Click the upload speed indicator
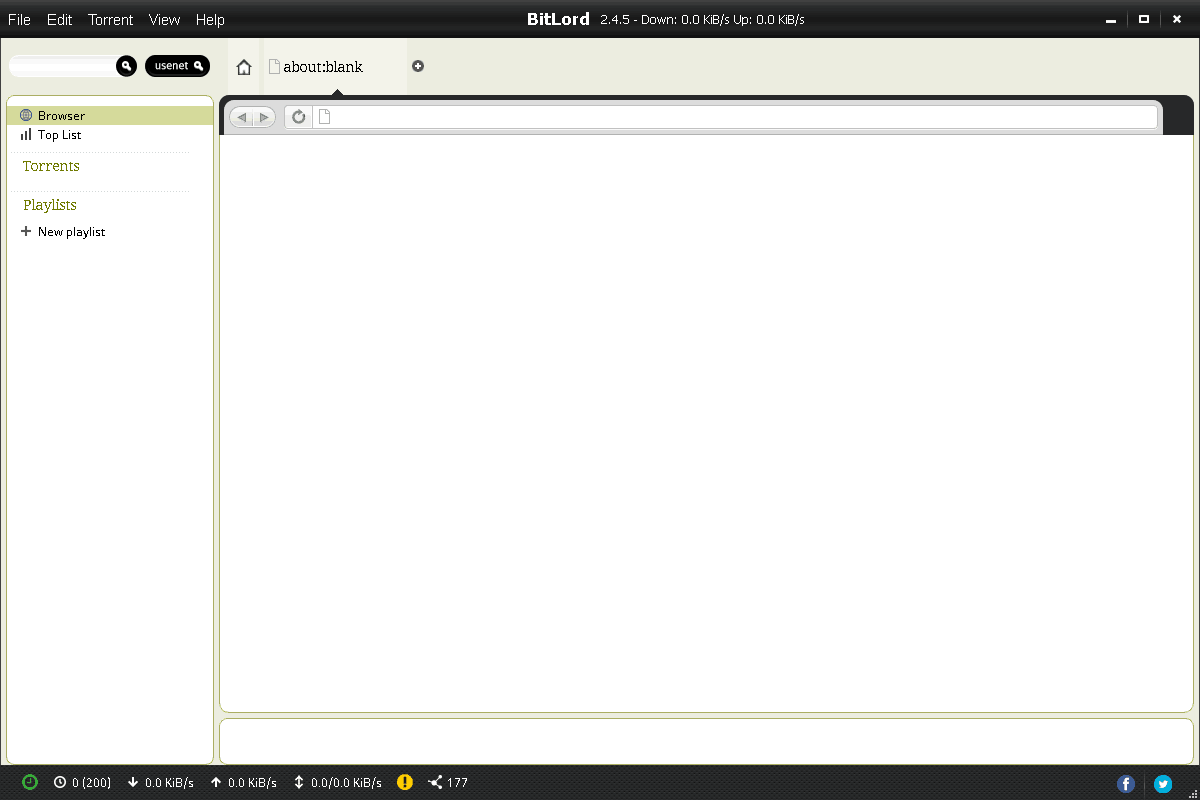This screenshot has height=800, width=1200. [244, 783]
